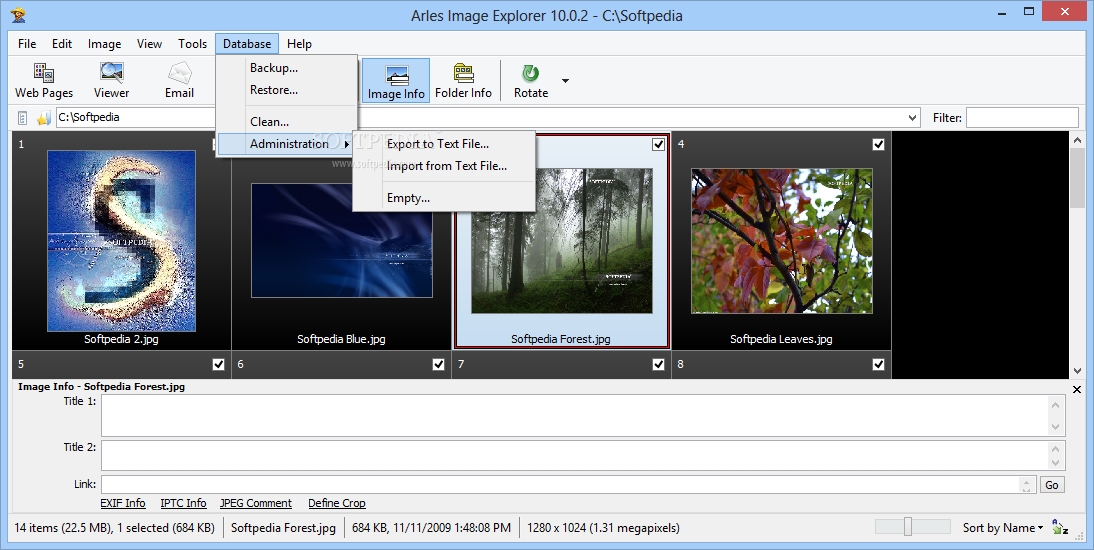Select the Softpedia 2.jpg thumbnail
This screenshot has height=550, width=1094.
(121, 241)
